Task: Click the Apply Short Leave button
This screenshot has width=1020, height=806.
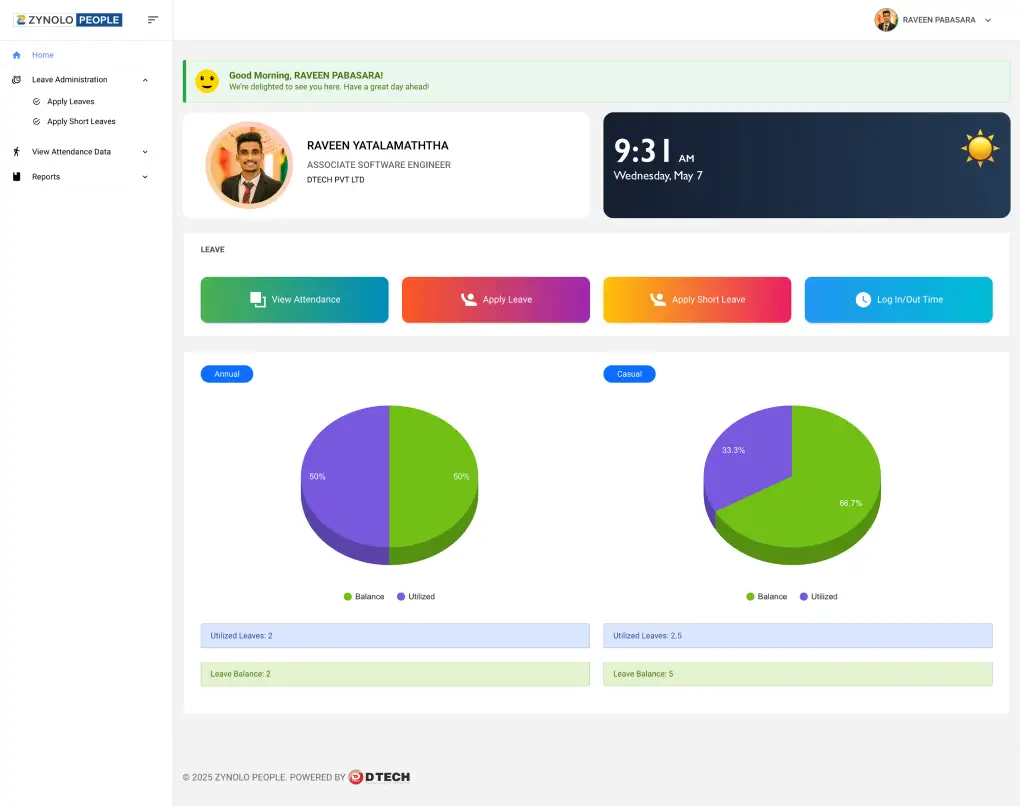Action: (697, 299)
